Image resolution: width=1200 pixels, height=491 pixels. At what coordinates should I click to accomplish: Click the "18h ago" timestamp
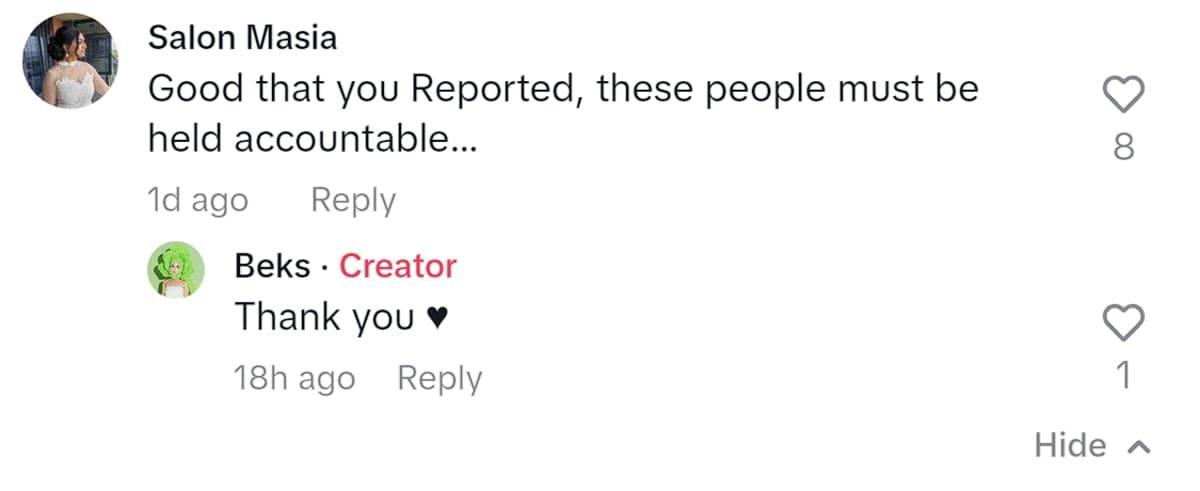pyautogui.click(x=294, y=379)
